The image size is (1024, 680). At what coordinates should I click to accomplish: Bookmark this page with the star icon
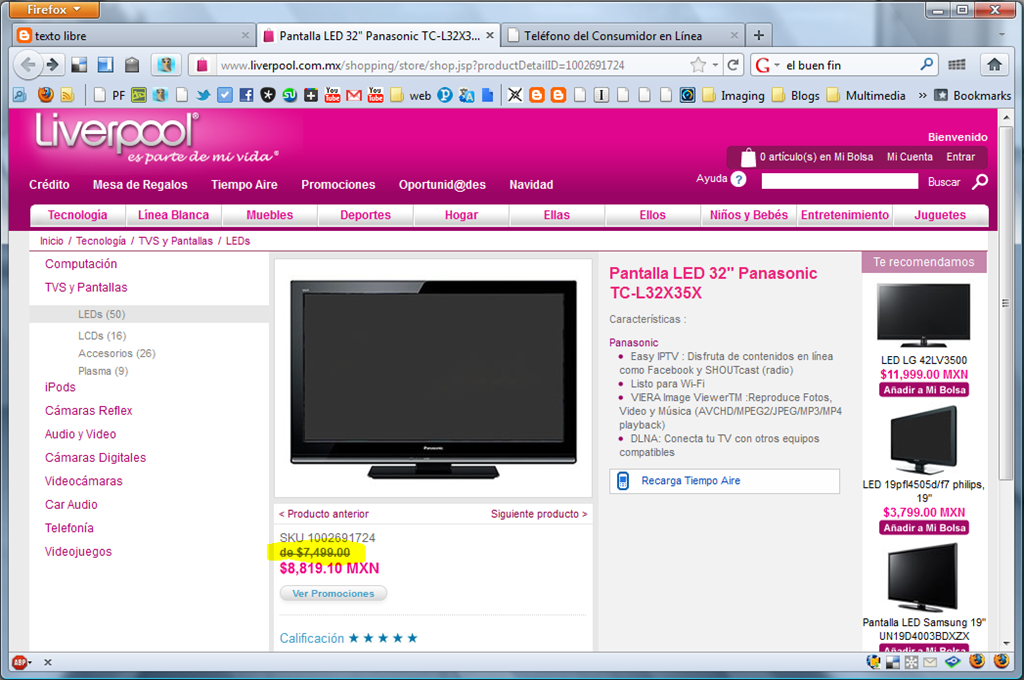(x=698, y=65)
